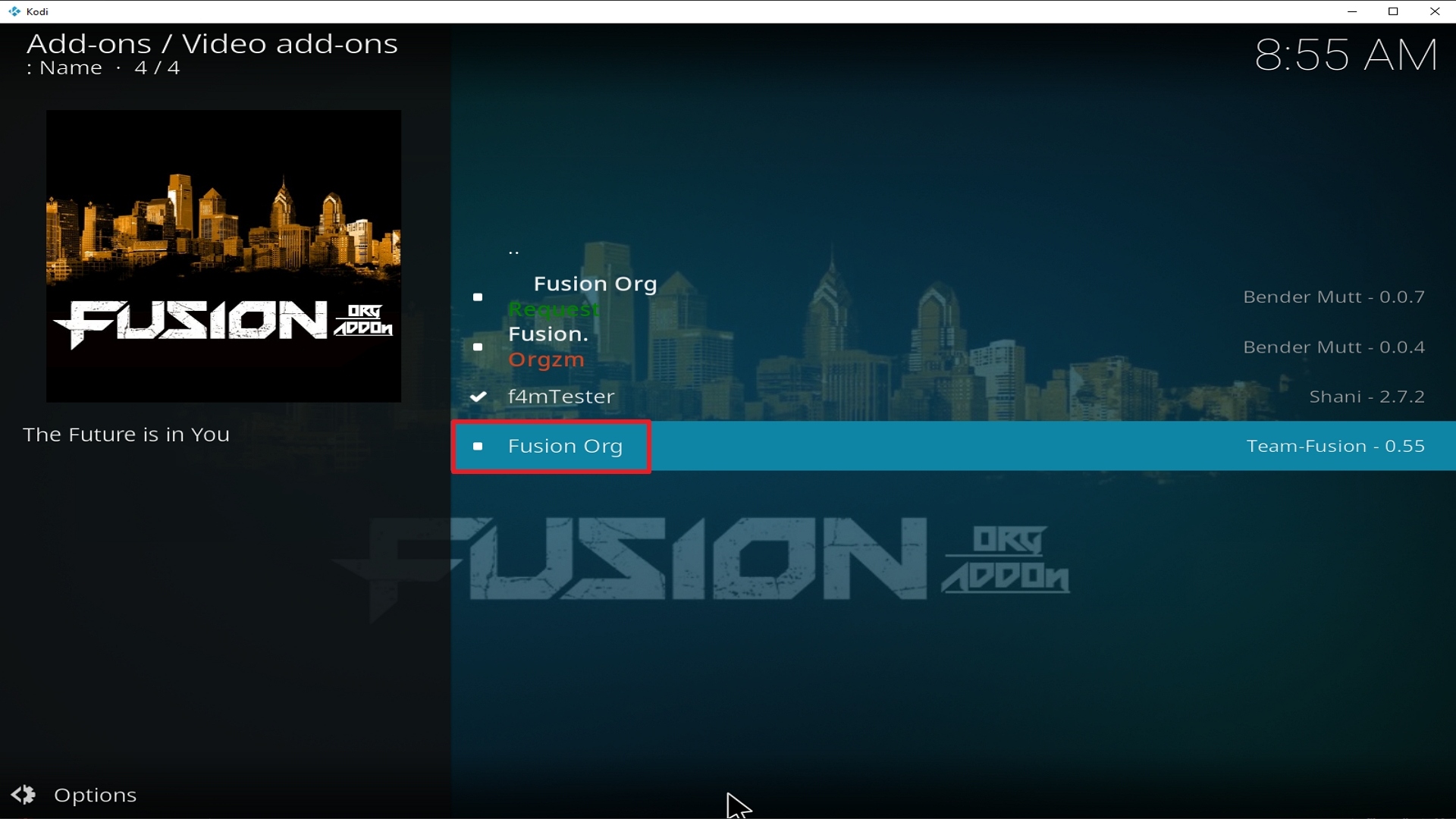Minimize the Kodi window
Viewport: 1456px width, 819px height.
1352,11
